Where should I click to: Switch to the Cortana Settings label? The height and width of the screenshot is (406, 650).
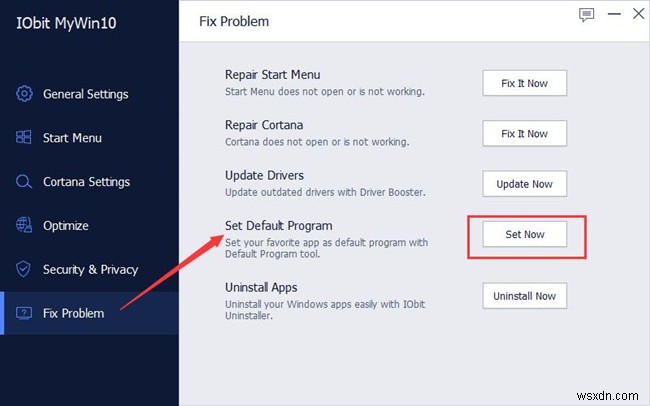pyautogui.click(x=86, y=182)
